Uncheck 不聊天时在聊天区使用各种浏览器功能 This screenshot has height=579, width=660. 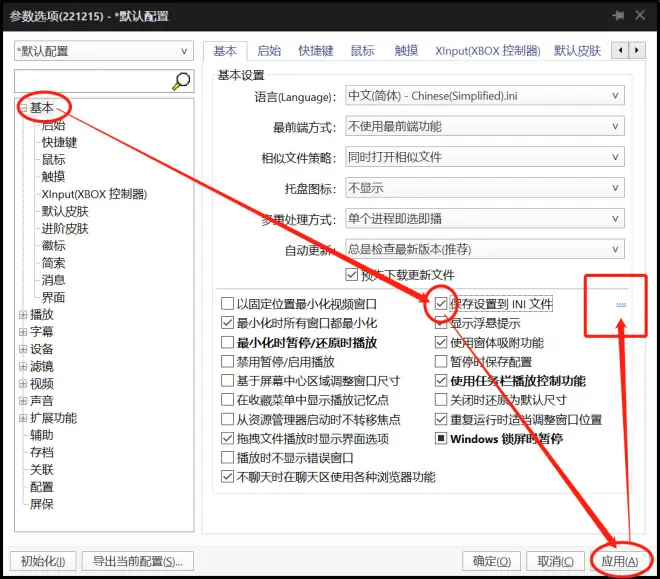pos(227,477)
